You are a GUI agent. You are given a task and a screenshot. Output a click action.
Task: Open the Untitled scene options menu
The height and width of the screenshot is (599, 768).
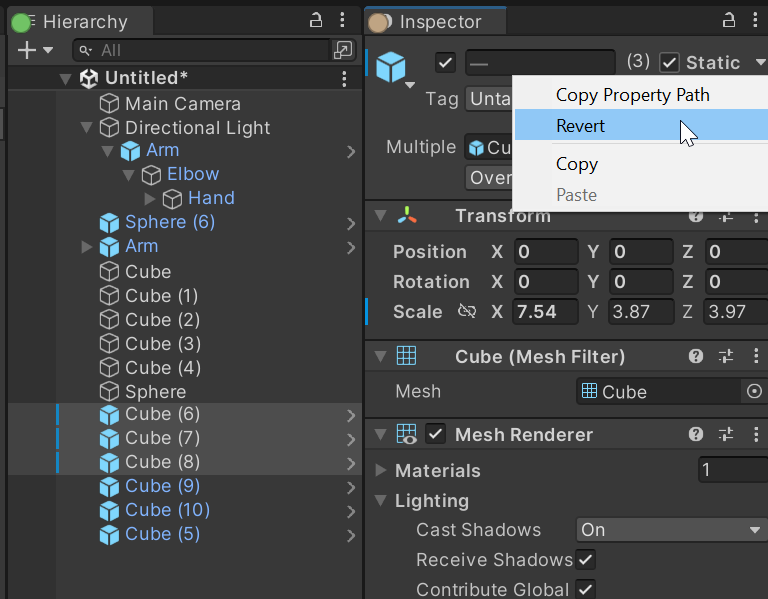click(344, 78)
